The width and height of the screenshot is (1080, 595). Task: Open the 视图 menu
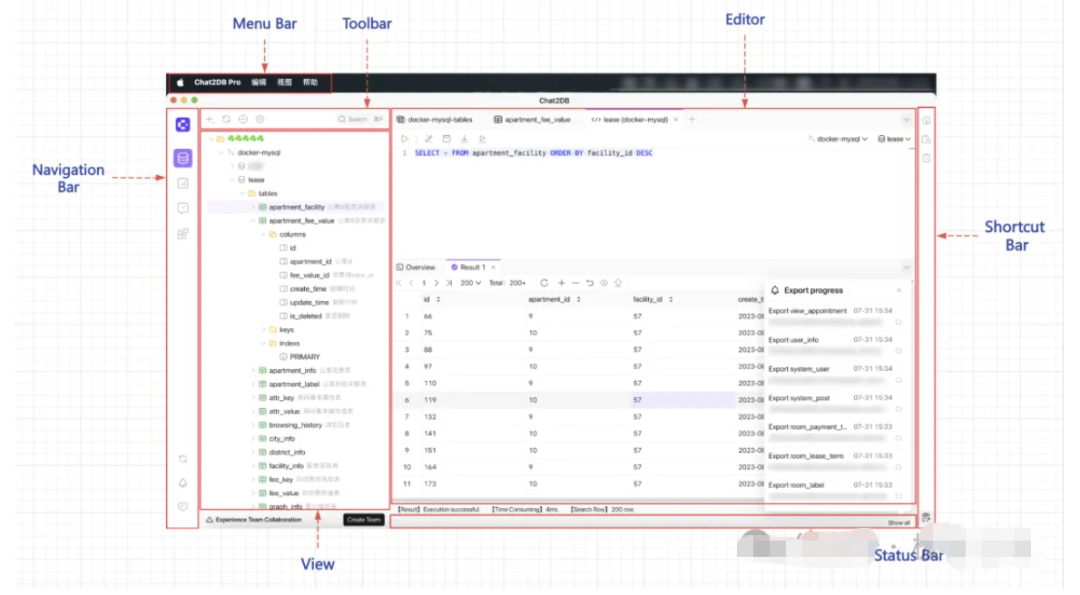[284, 82]
